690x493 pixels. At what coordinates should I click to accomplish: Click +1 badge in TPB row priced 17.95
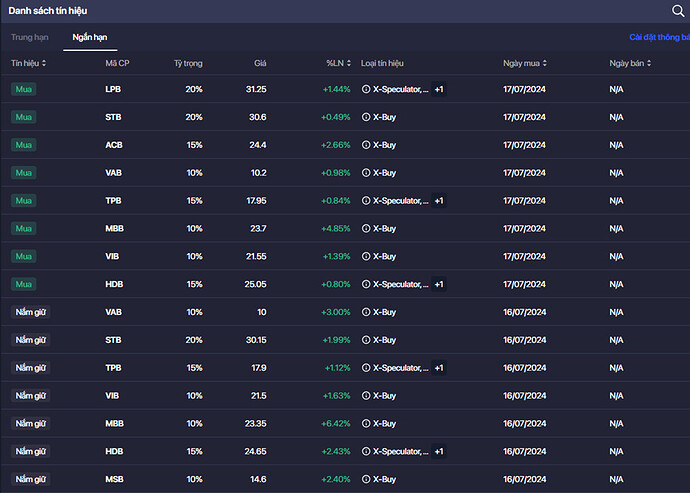click(x=438, y=200)
